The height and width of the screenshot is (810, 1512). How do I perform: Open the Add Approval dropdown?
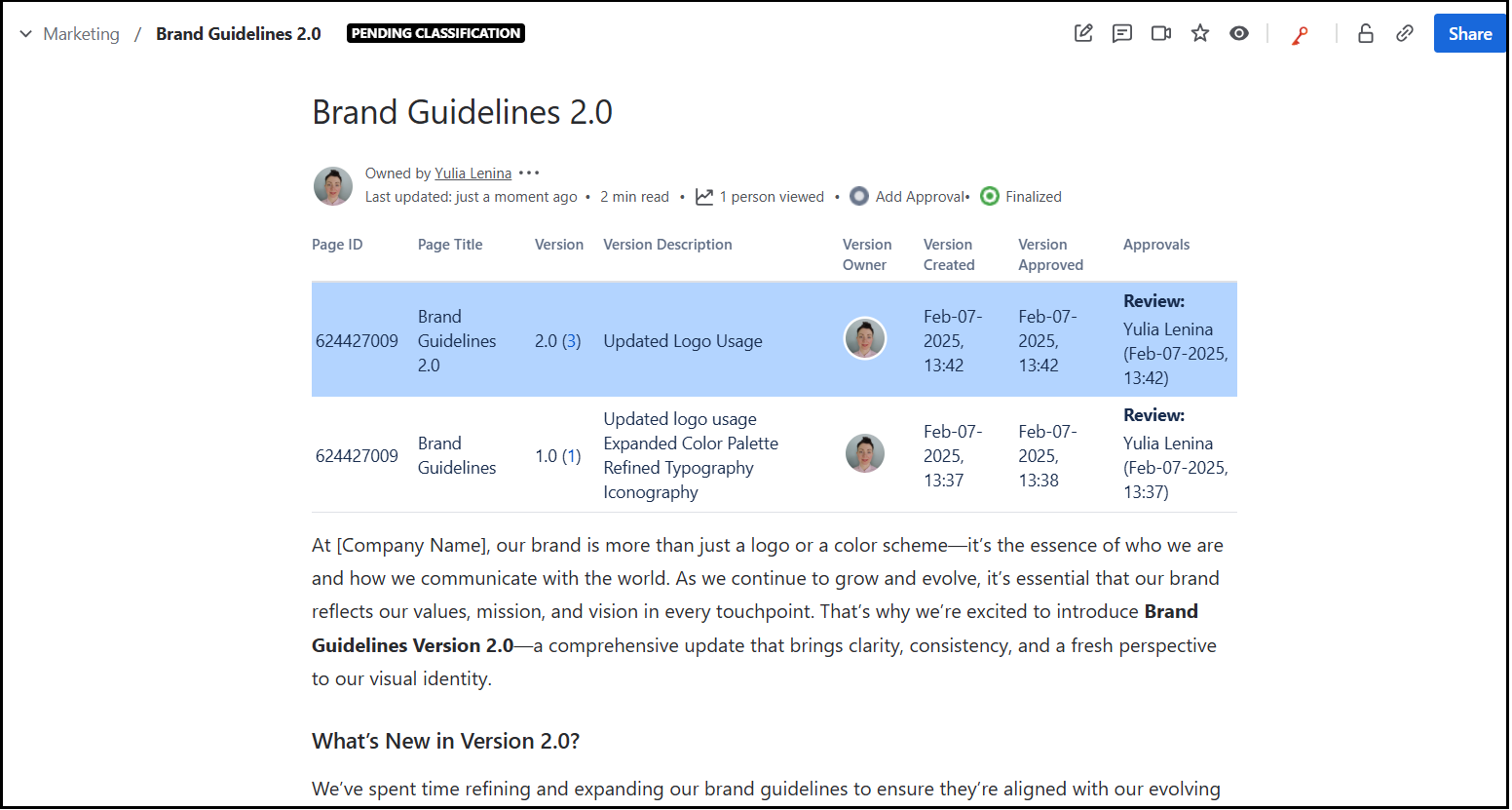(908, 196)
